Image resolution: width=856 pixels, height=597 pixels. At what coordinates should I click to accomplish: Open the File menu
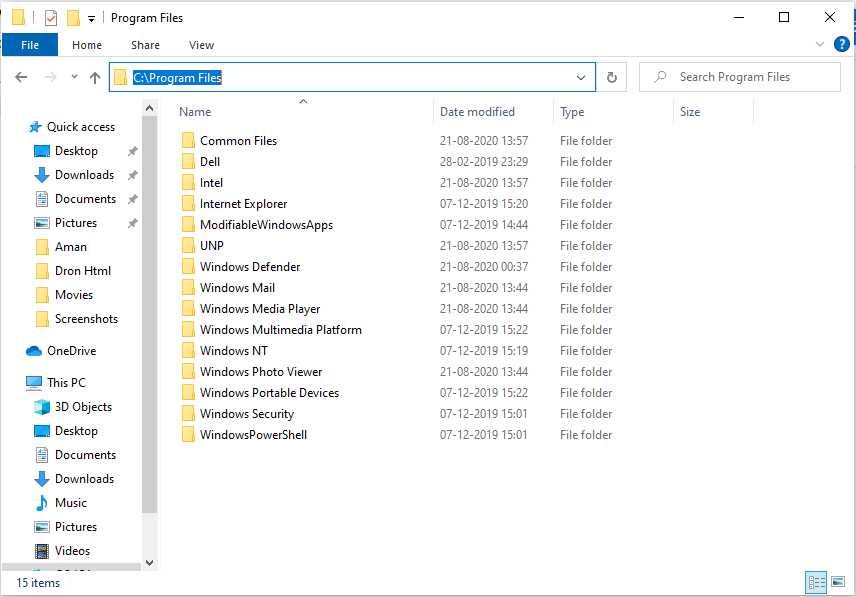click(30, 45)
